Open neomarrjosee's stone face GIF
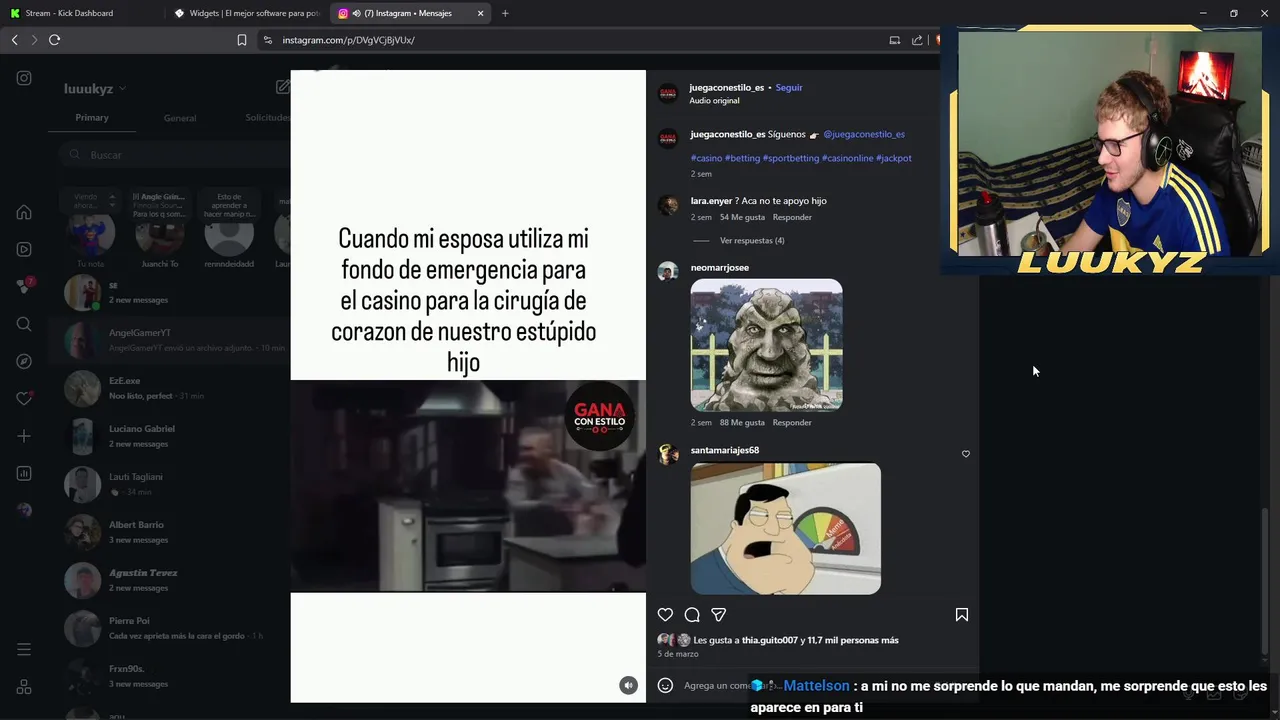 pos(766,345)
